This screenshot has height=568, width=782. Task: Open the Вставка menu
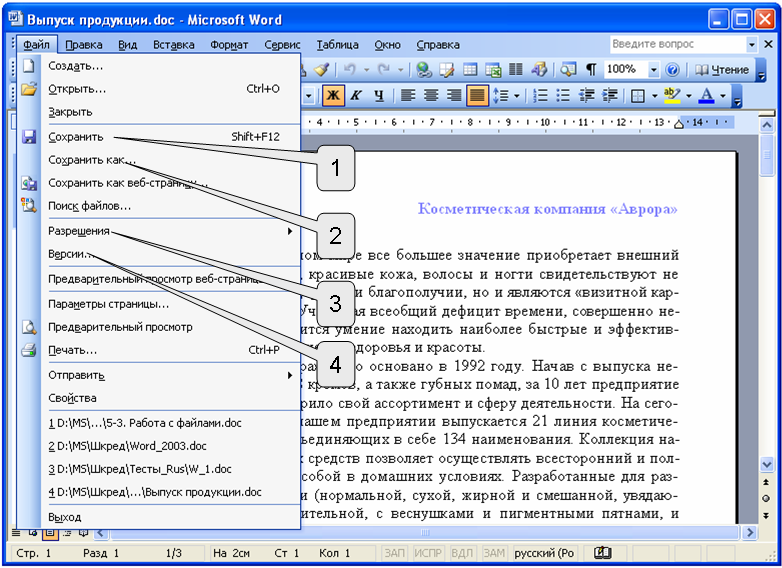(174, 45)
